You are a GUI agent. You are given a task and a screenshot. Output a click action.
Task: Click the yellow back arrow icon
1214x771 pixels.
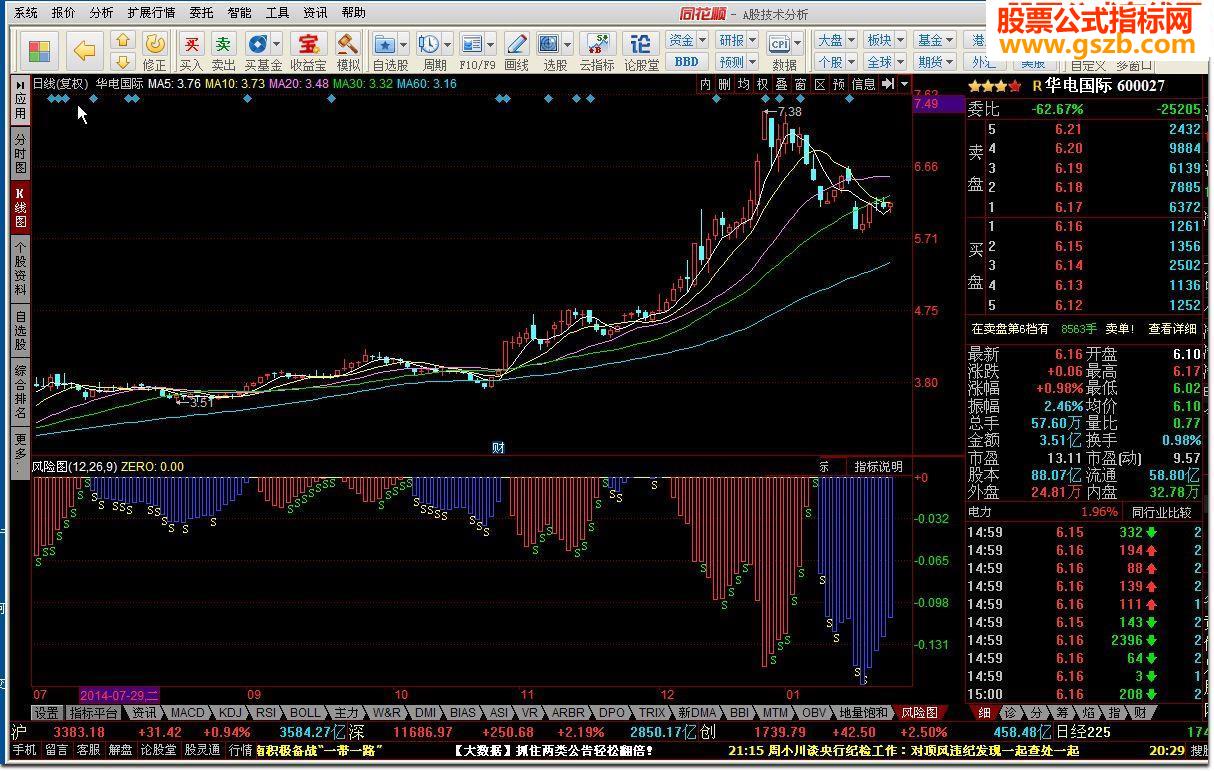tap(85, 51)
